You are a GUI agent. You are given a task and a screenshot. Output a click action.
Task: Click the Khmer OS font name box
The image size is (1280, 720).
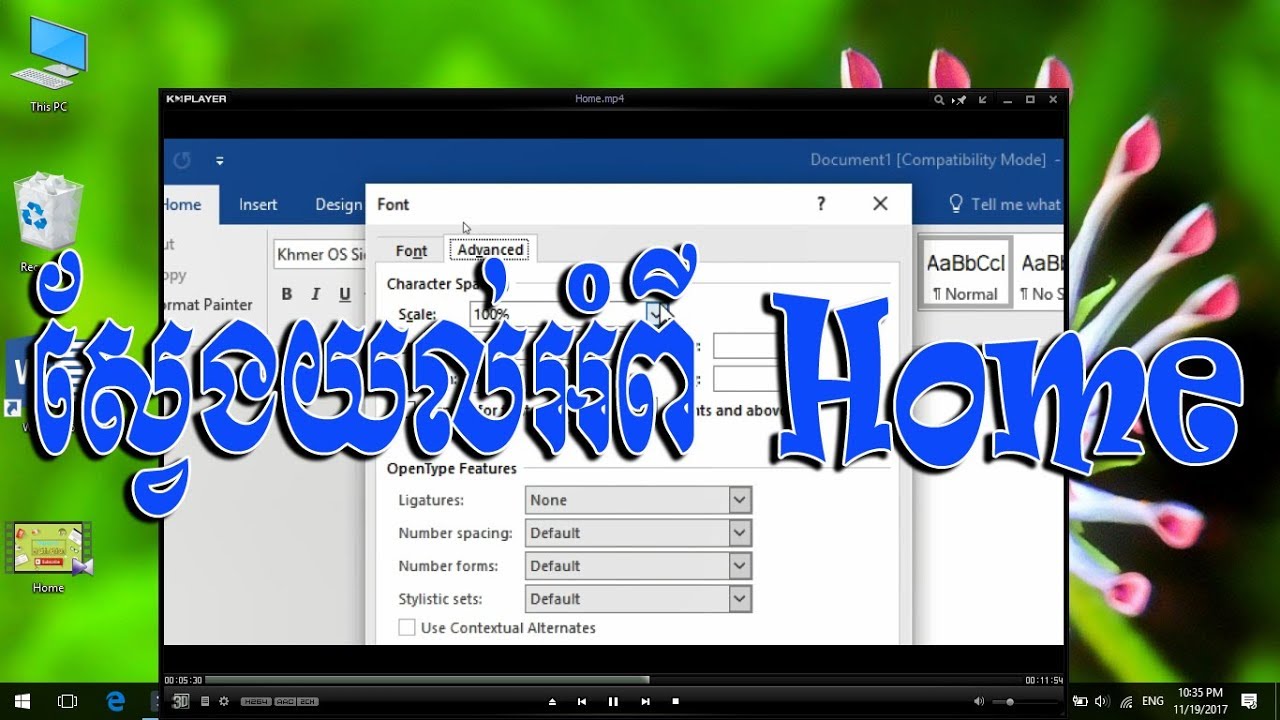[x=321, y=254]
